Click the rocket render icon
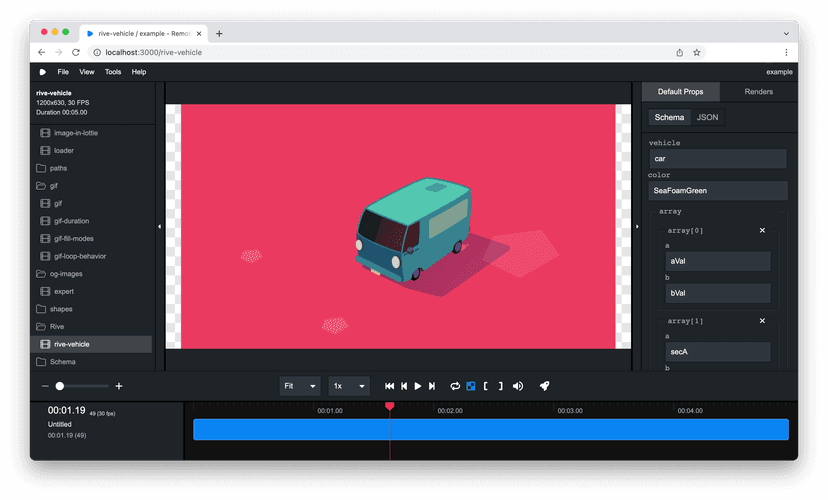 545,386
